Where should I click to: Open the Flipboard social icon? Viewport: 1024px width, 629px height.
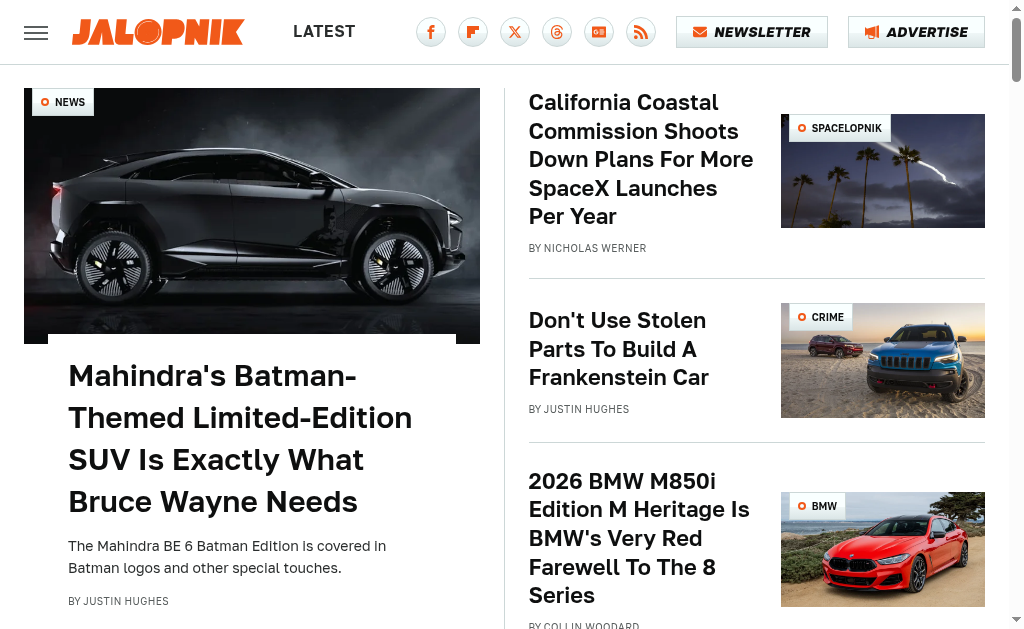point(473,32)
